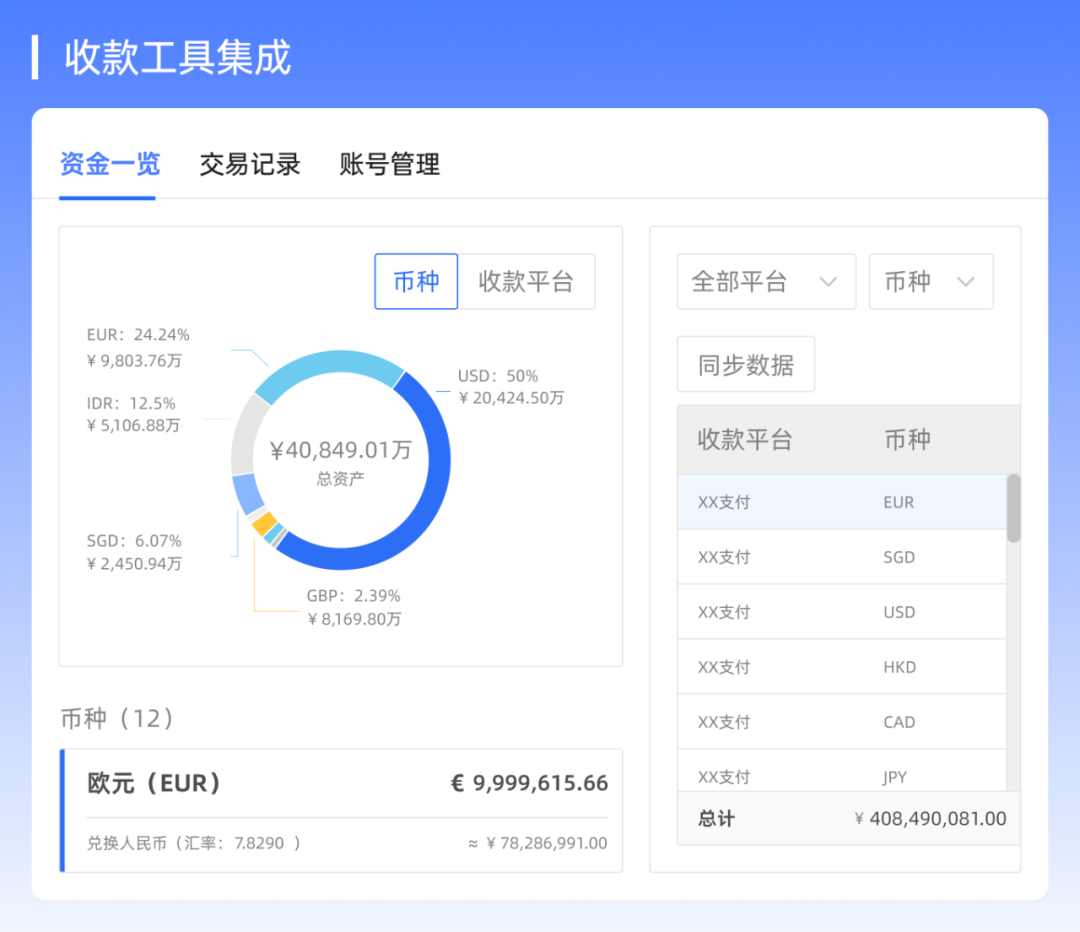
Task: Switch chart view to 收款平台
Action: click(x=527, y=281)
